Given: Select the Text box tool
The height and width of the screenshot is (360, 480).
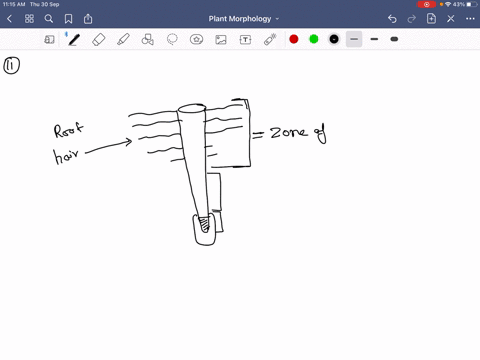Looking at the screenshot, I should (245, 40).
